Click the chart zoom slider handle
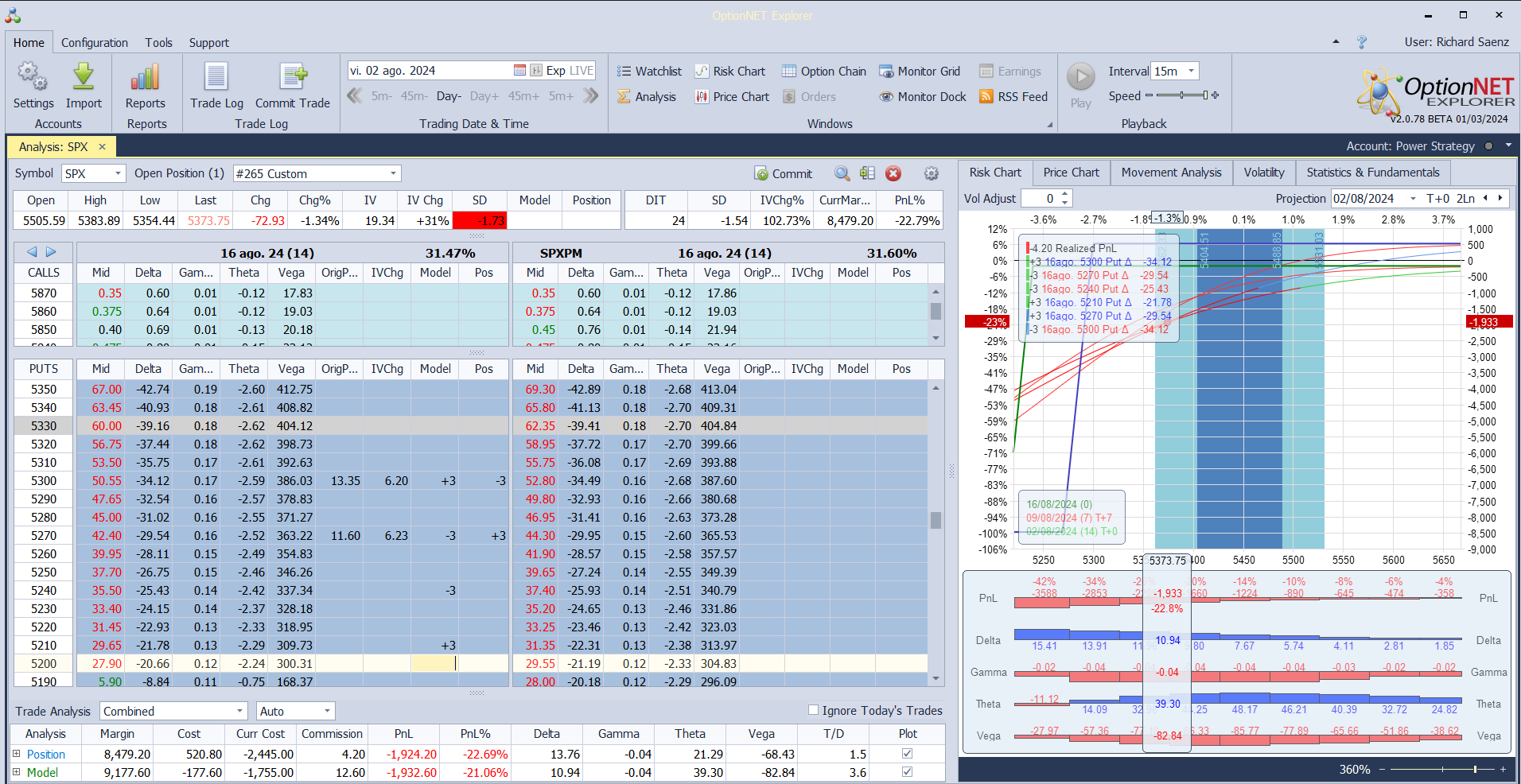 pos(1475,770)
